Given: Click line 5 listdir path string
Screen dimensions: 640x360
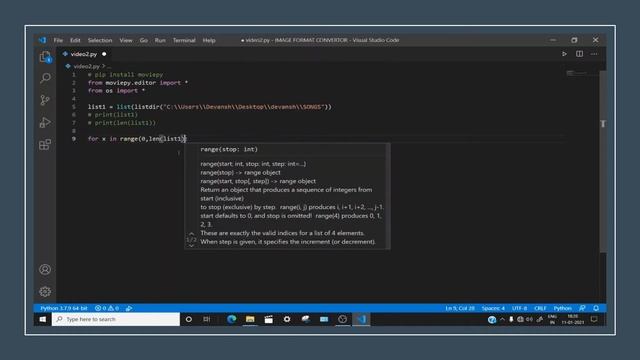Looking at the screenshot, I should (243, 107).
